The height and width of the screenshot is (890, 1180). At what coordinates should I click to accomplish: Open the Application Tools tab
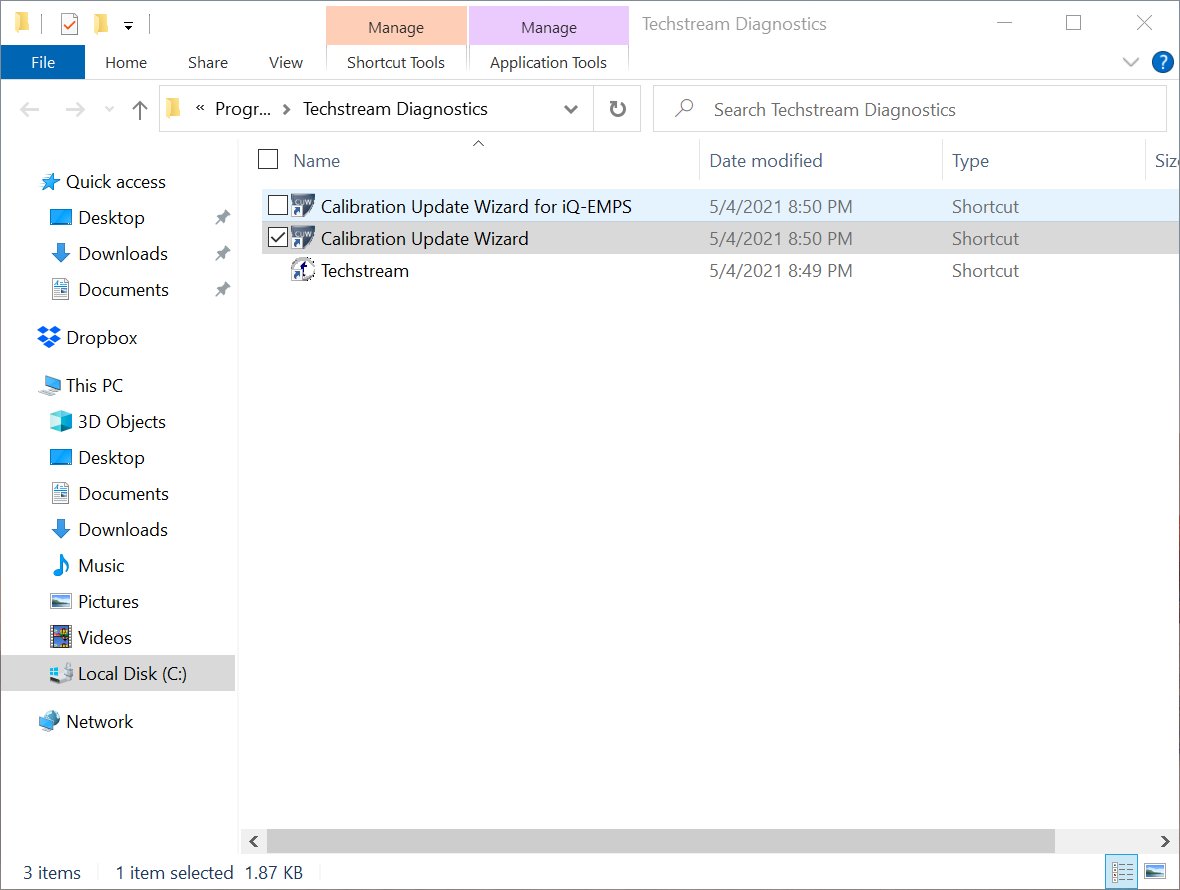(548, 62)
